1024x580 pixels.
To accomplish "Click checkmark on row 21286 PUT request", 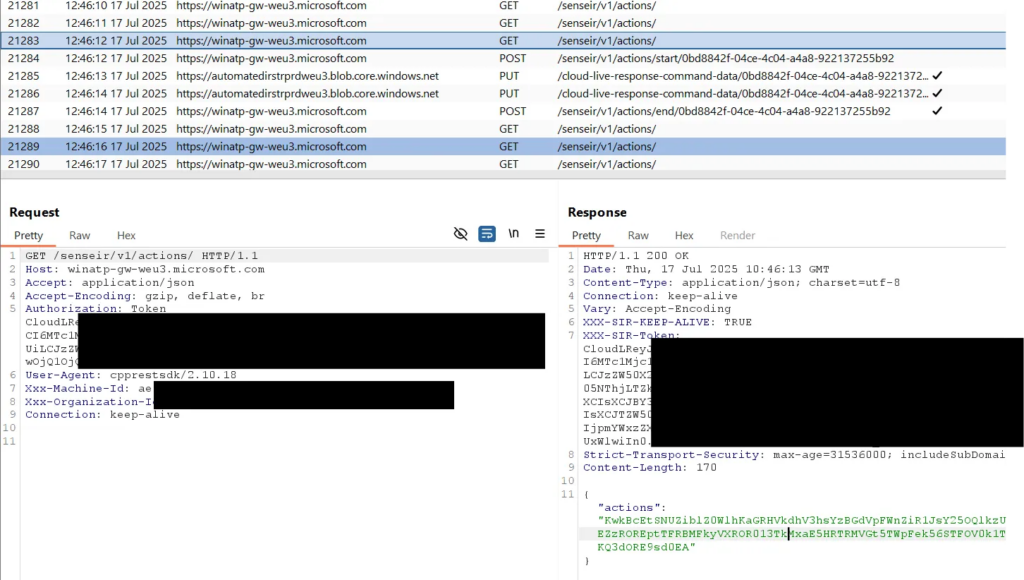I will pos(937,94).
